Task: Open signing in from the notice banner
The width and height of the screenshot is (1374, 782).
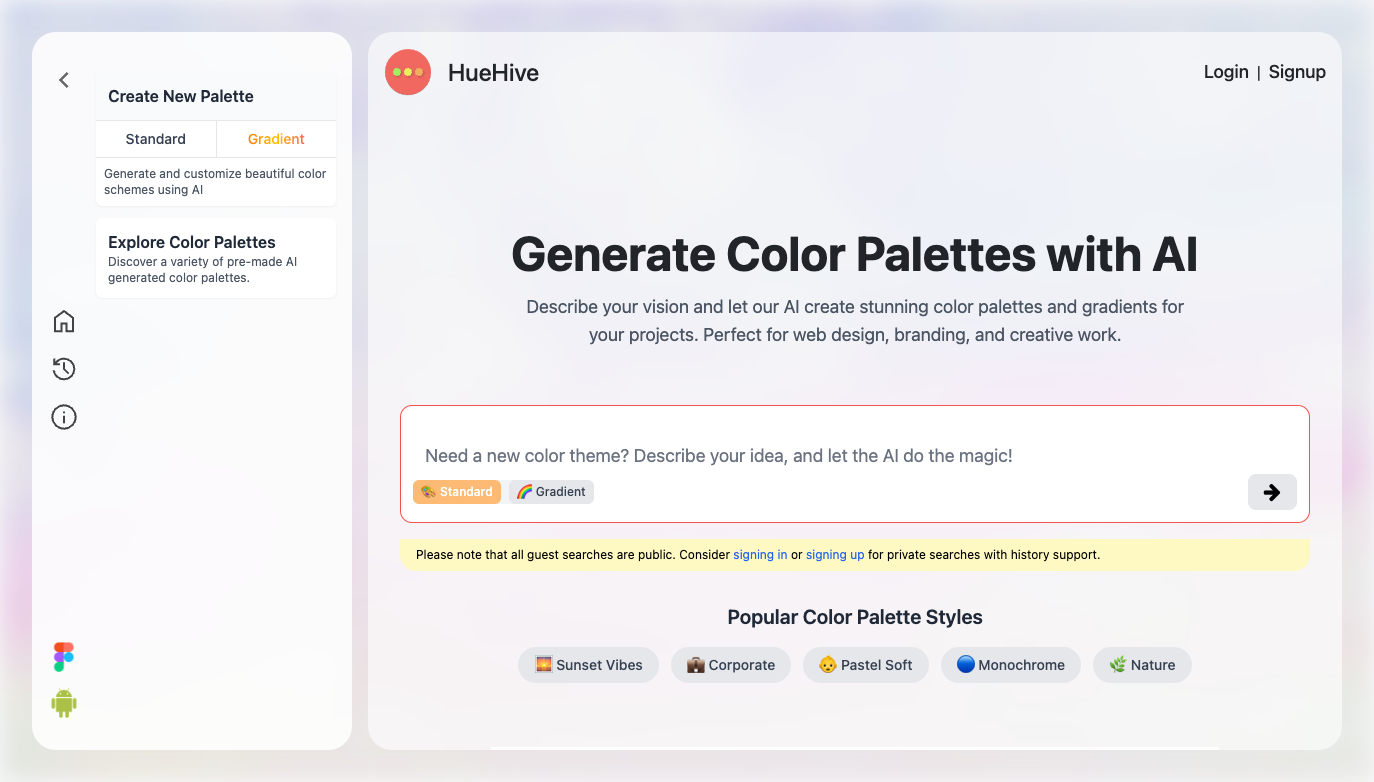Action: pos(760,554)
